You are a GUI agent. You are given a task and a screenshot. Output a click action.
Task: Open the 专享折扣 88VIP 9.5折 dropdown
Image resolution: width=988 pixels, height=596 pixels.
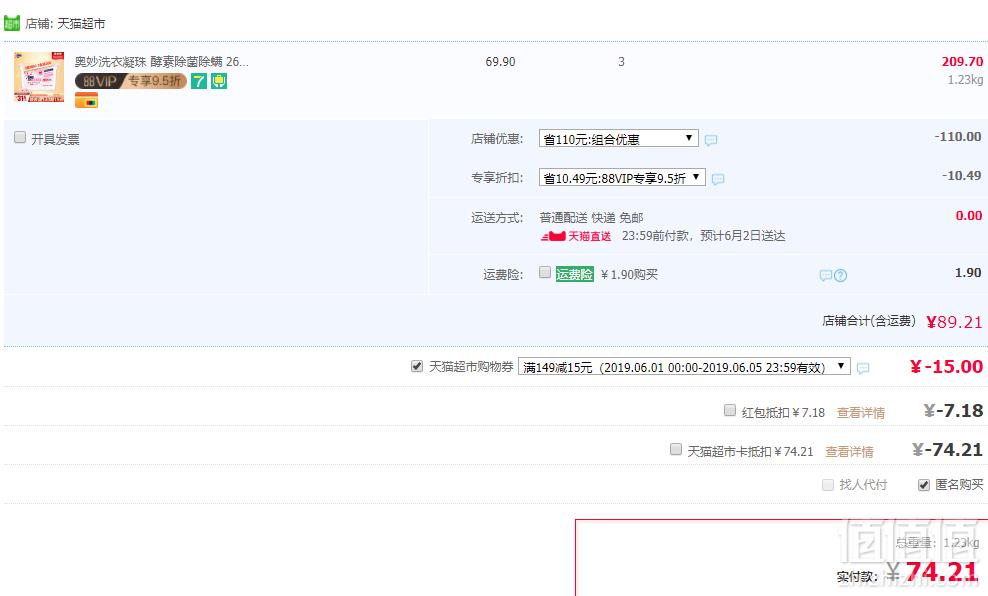[x=622, y=178]
